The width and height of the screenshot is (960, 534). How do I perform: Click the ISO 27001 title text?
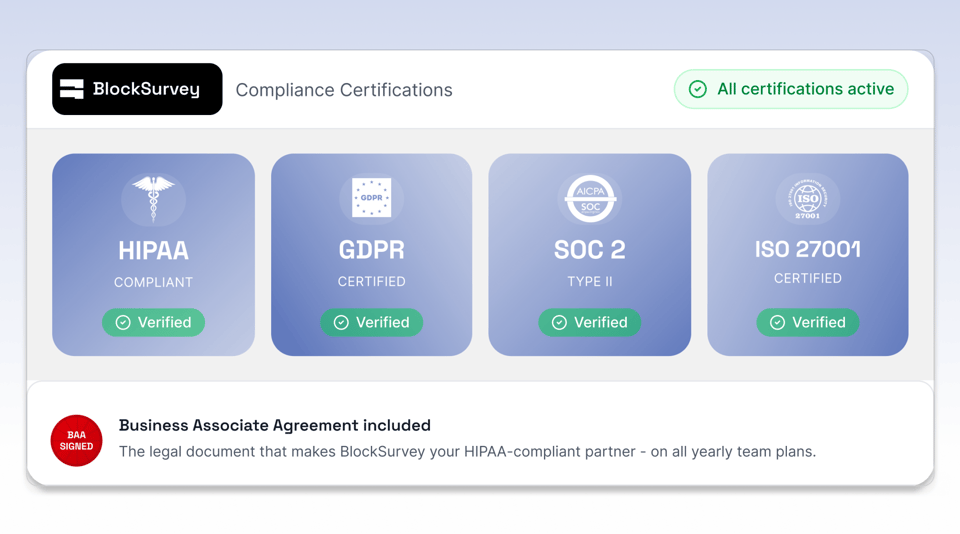click(x=808, y=249)
